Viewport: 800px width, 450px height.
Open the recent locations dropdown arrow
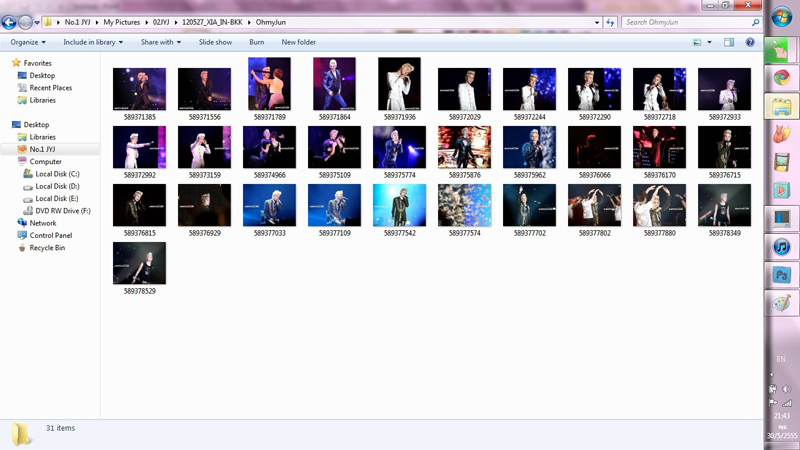click(x=37, y=23)
